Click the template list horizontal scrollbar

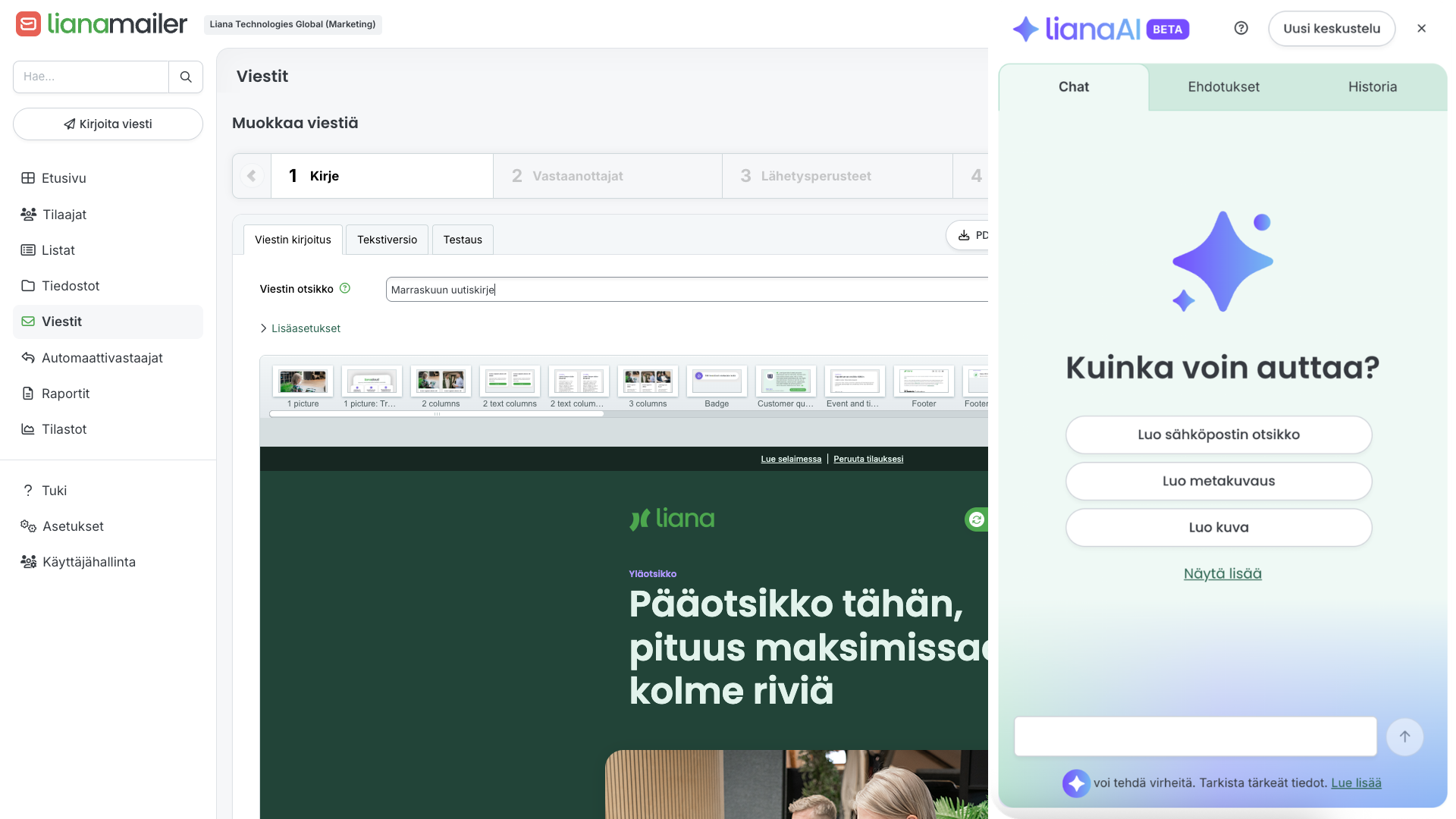coord(437,414)
